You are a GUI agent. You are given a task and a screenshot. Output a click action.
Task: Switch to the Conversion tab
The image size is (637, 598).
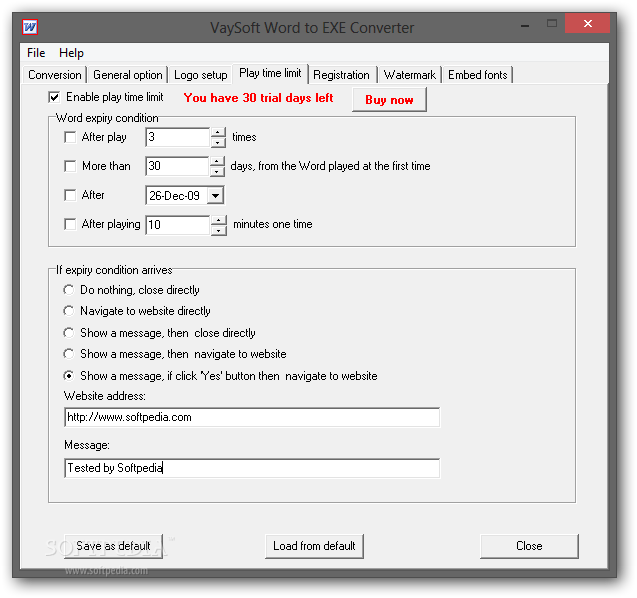point(54,75)
